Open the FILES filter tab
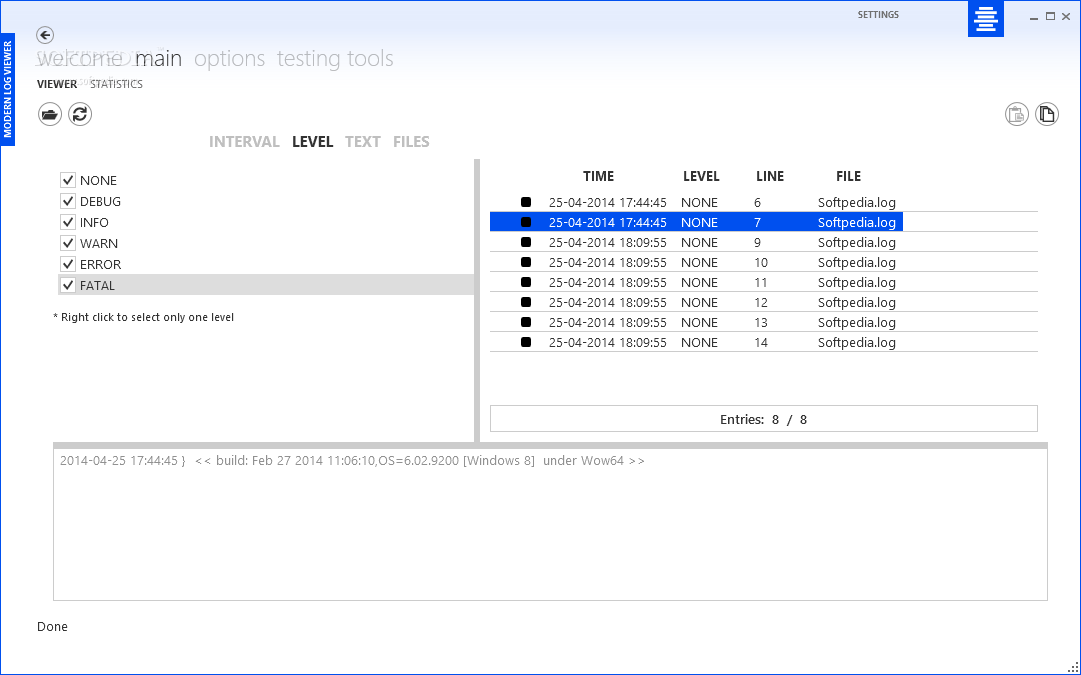1081x675 pixels. (412, 141)
